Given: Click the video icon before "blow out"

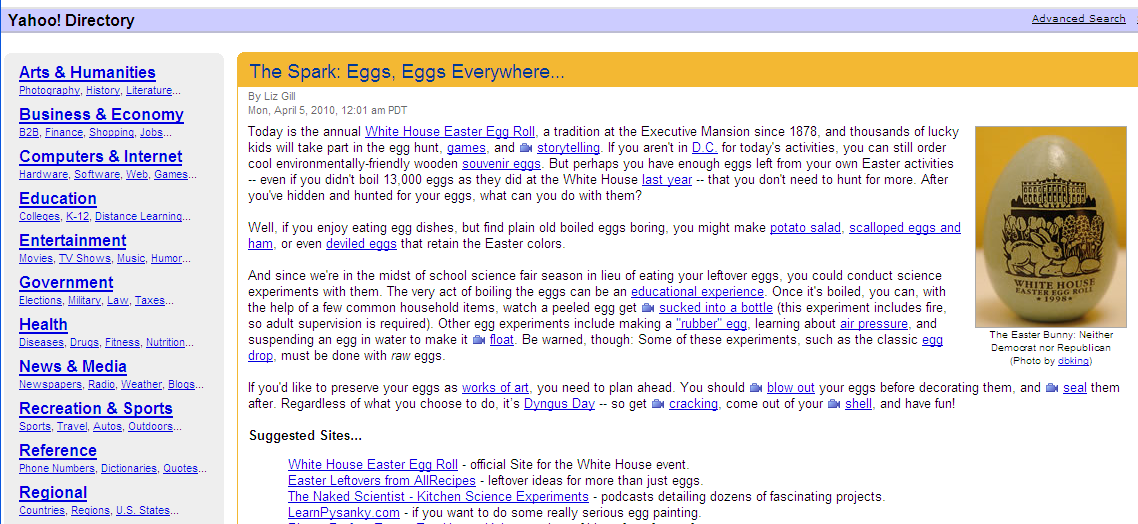Looking at the screenshot, I should tap(756, 388).
